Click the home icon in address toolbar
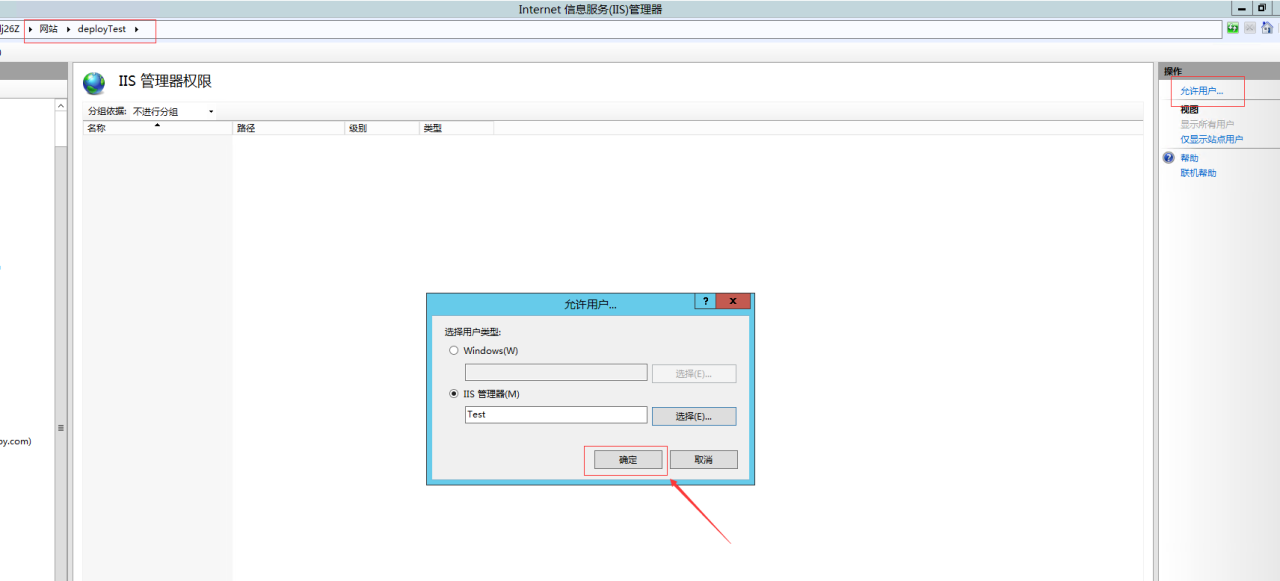 1267,28
